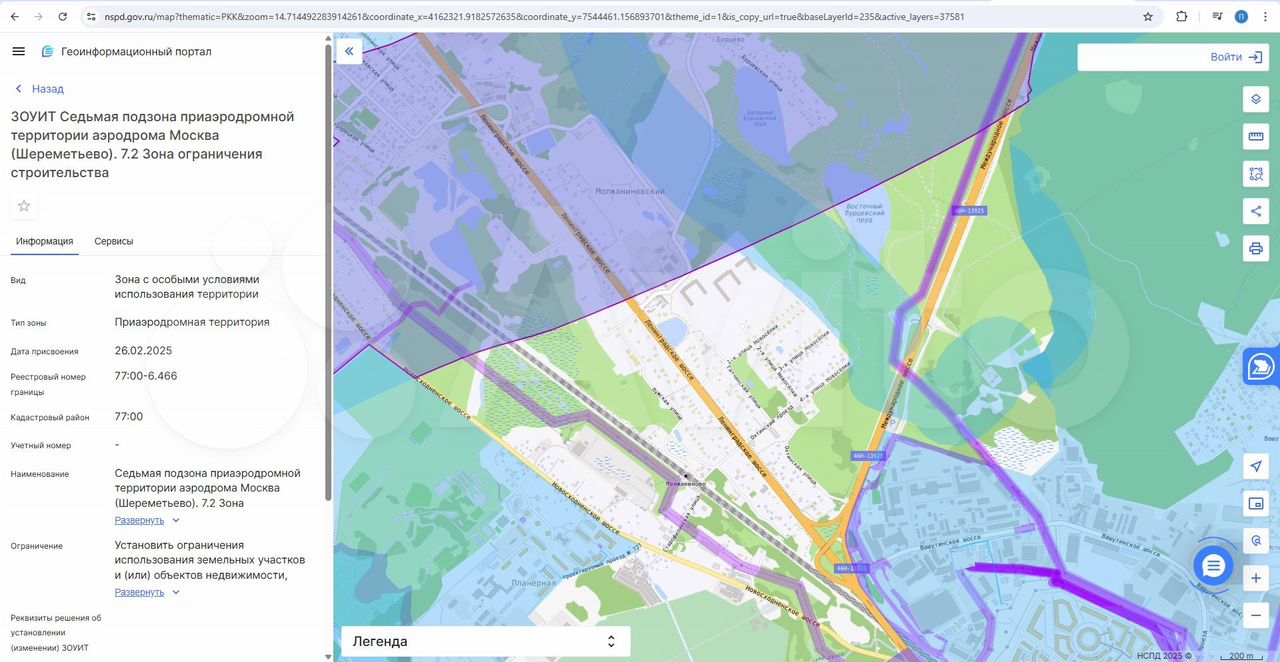Viewport: 1280px width, 662px height.
Task: Center map on my location
Action: [1256, 467]
